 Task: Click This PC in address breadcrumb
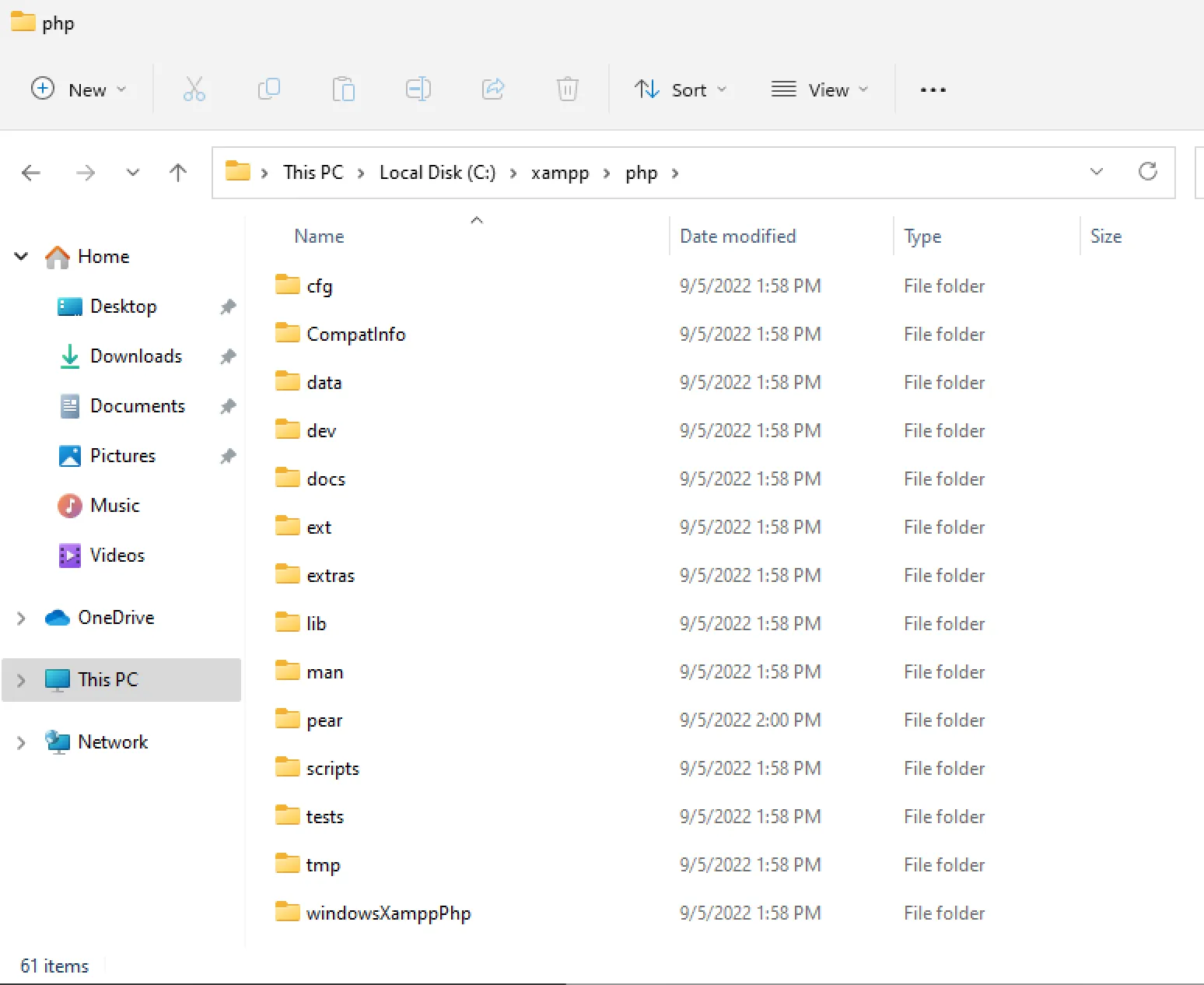point(313,173)
